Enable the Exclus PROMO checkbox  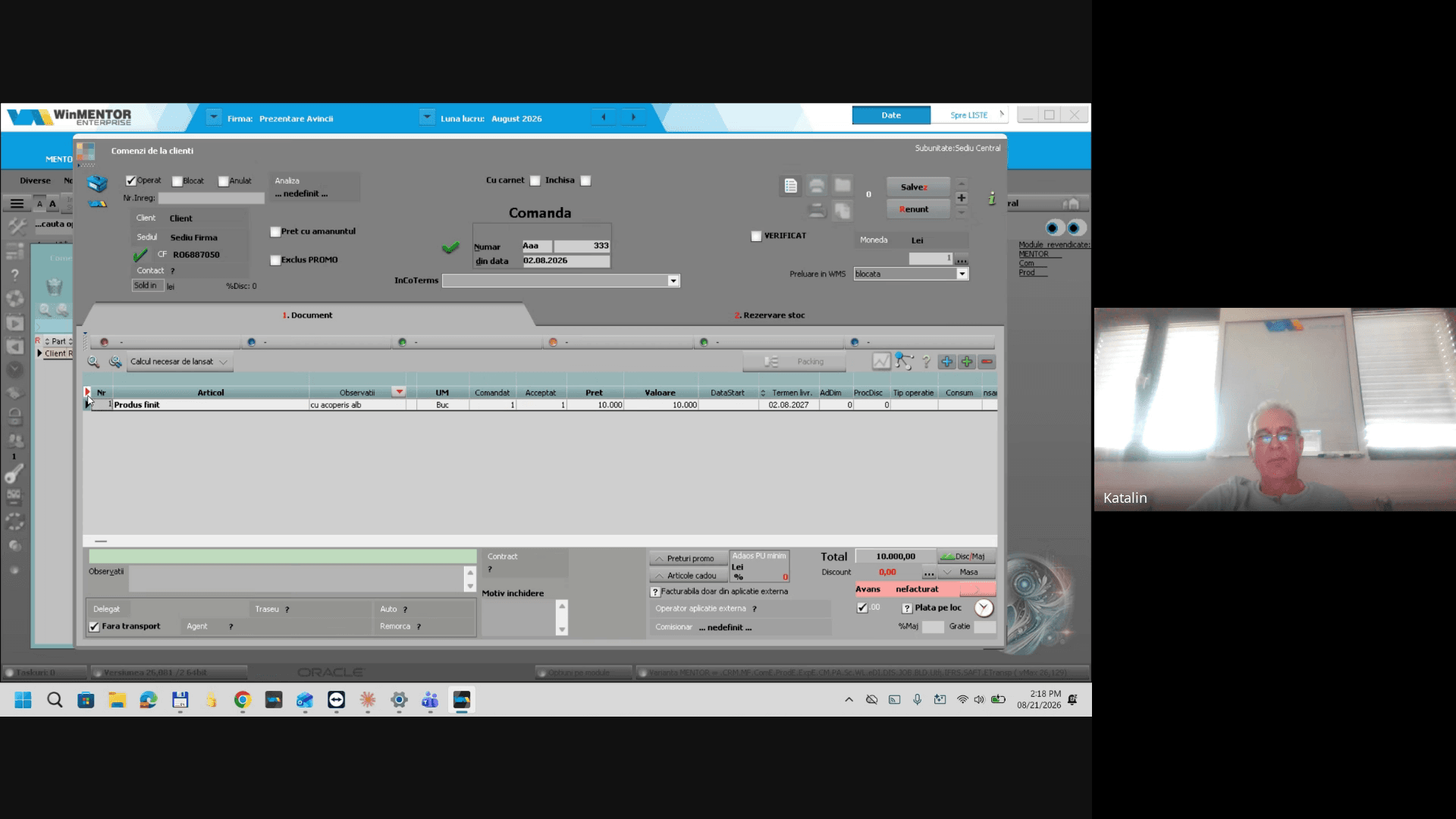click(x=275, y=260)
